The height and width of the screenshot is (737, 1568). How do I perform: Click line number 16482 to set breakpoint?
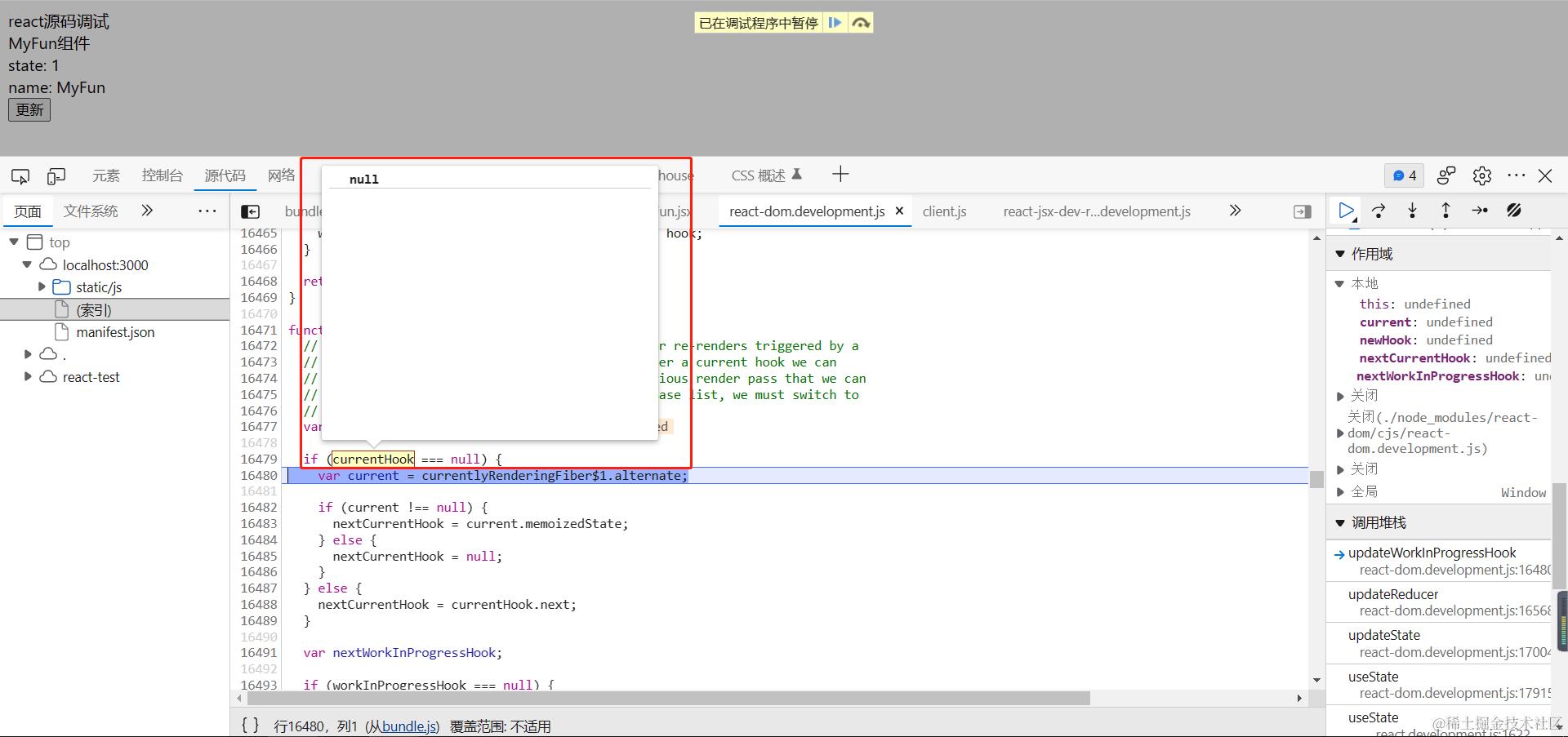tap(259, 507)
